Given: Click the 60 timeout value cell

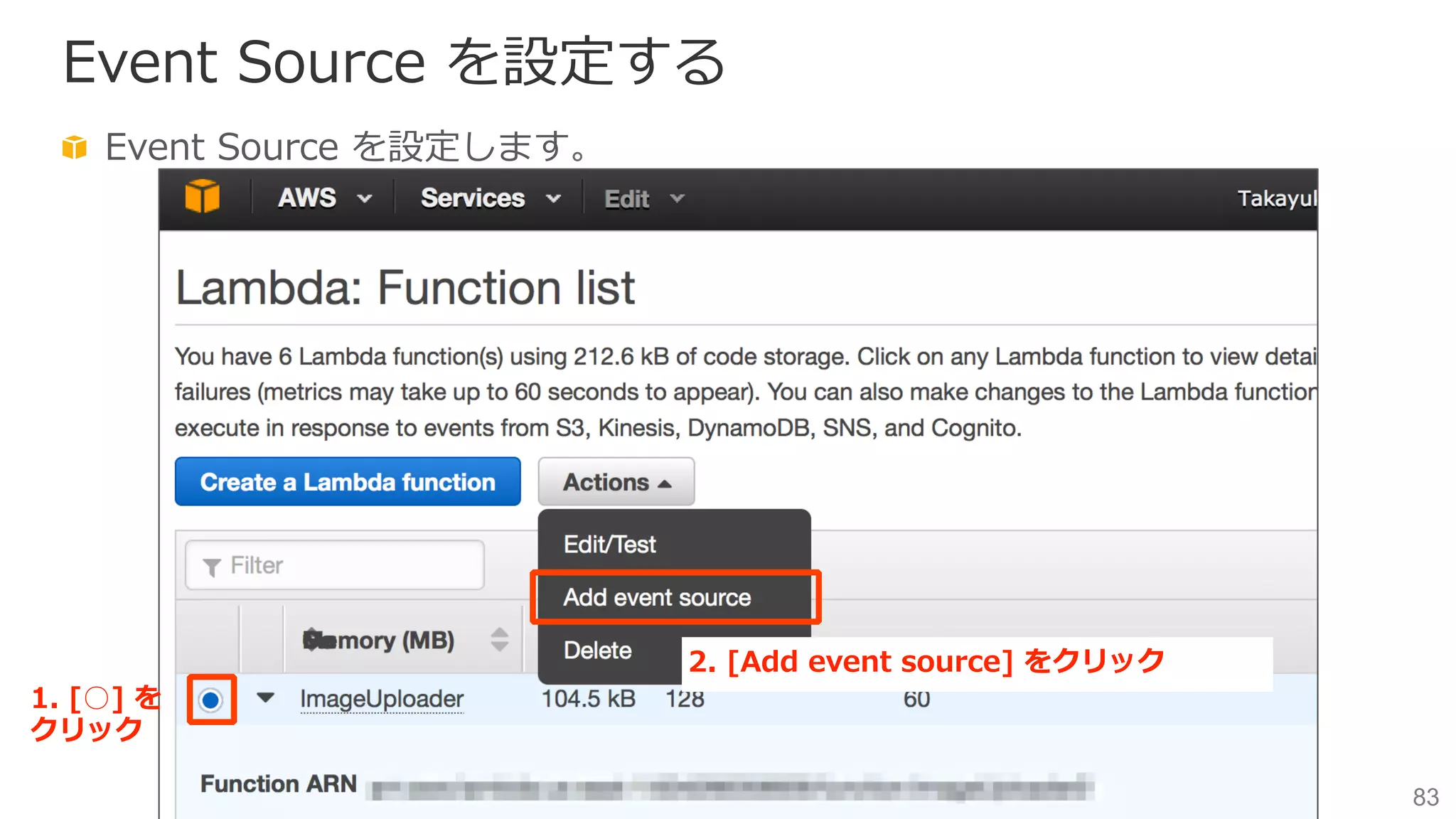Looking at the screenshot, I should coord(916,700).
